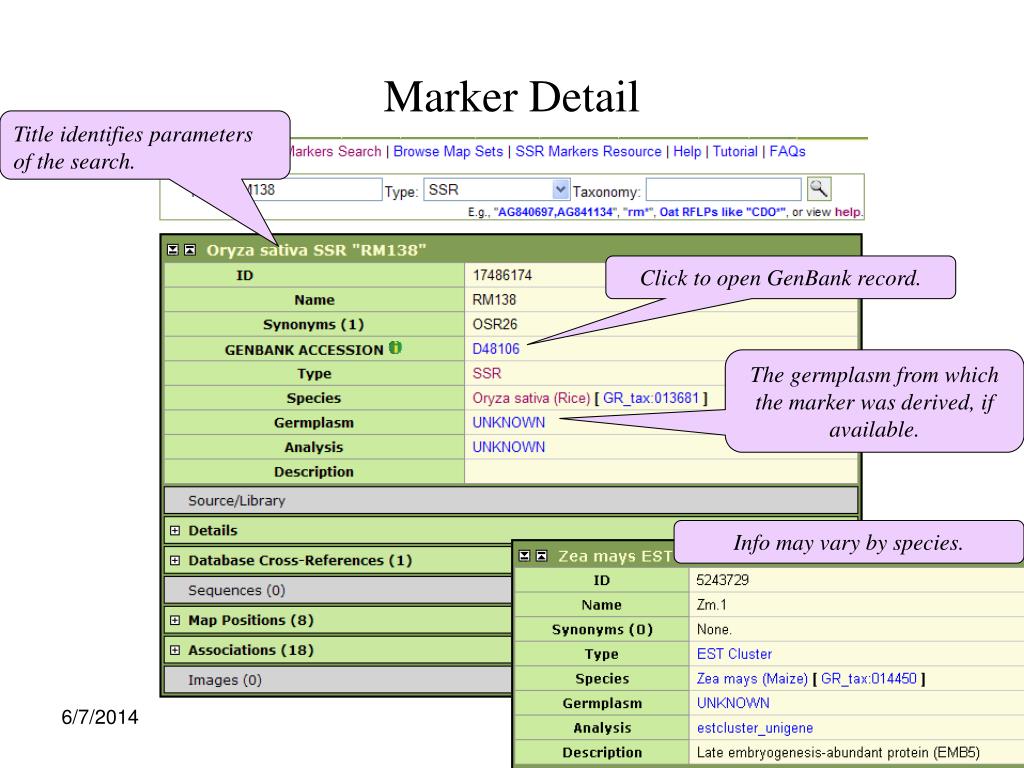The image size is (1024, 768).
Task: Open the Help navigation link
Action: [x=687, y=152]
